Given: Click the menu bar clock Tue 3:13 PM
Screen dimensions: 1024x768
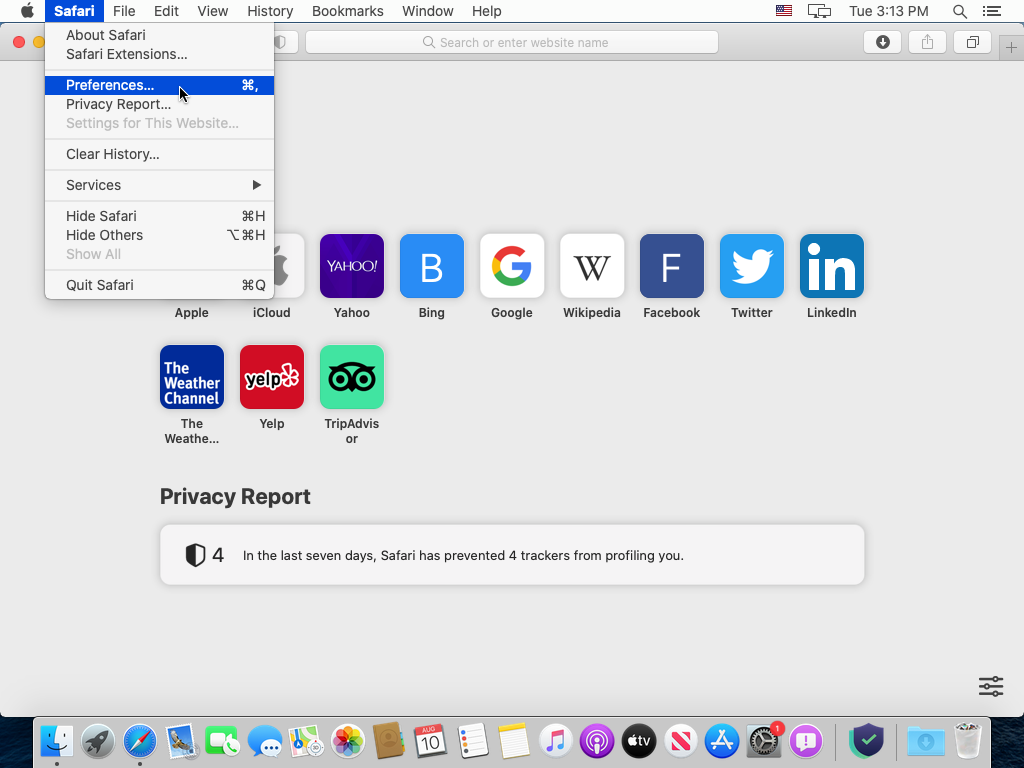Looking at the screenshot, I should pos(888,11).
